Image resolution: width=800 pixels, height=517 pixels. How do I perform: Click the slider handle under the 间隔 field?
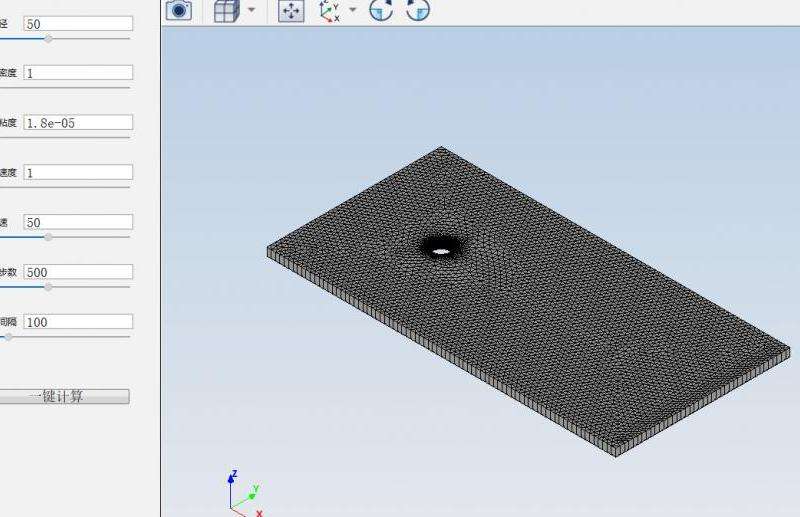coord(8,337)
